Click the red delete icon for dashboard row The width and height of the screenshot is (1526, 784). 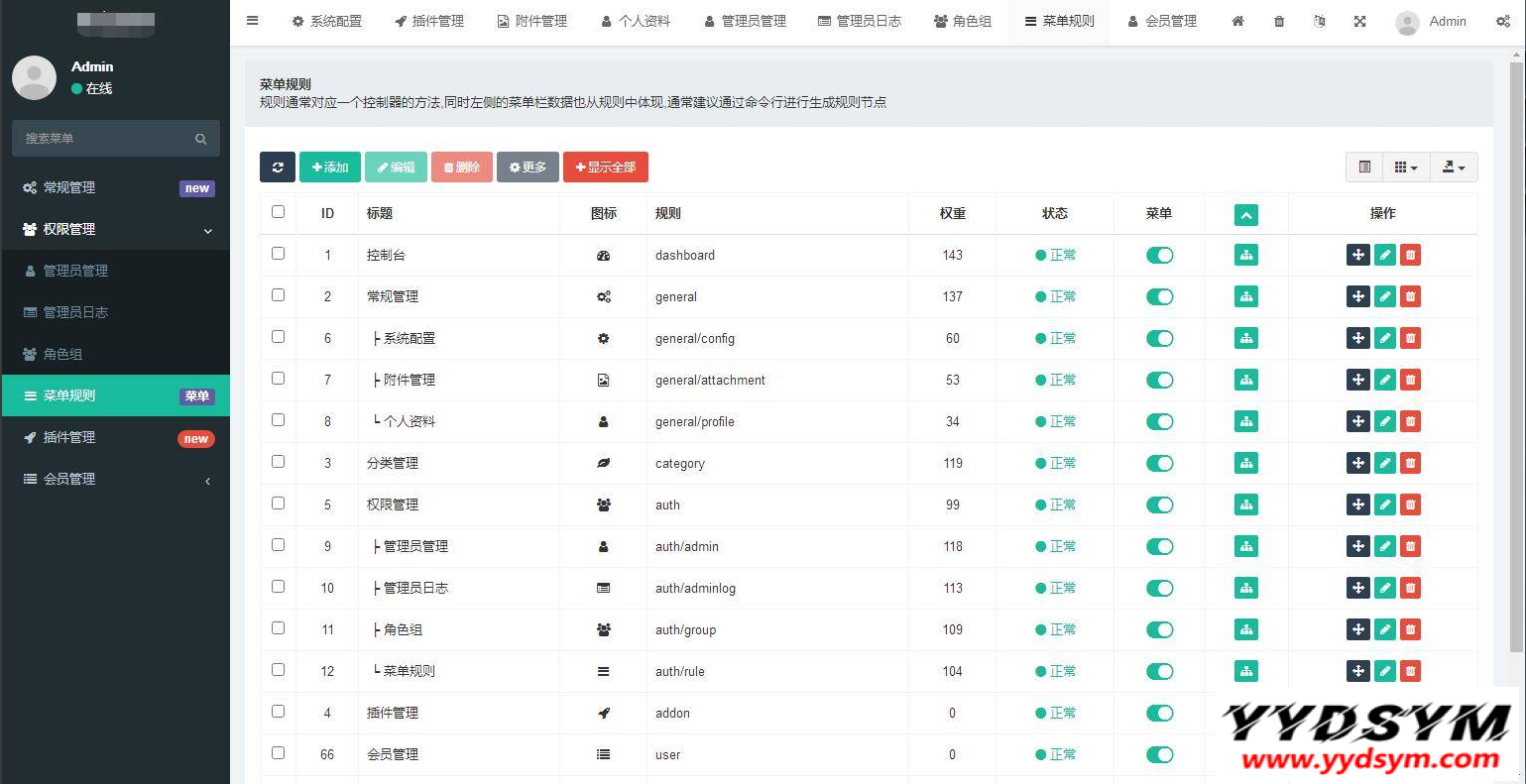click(1410, 255)
